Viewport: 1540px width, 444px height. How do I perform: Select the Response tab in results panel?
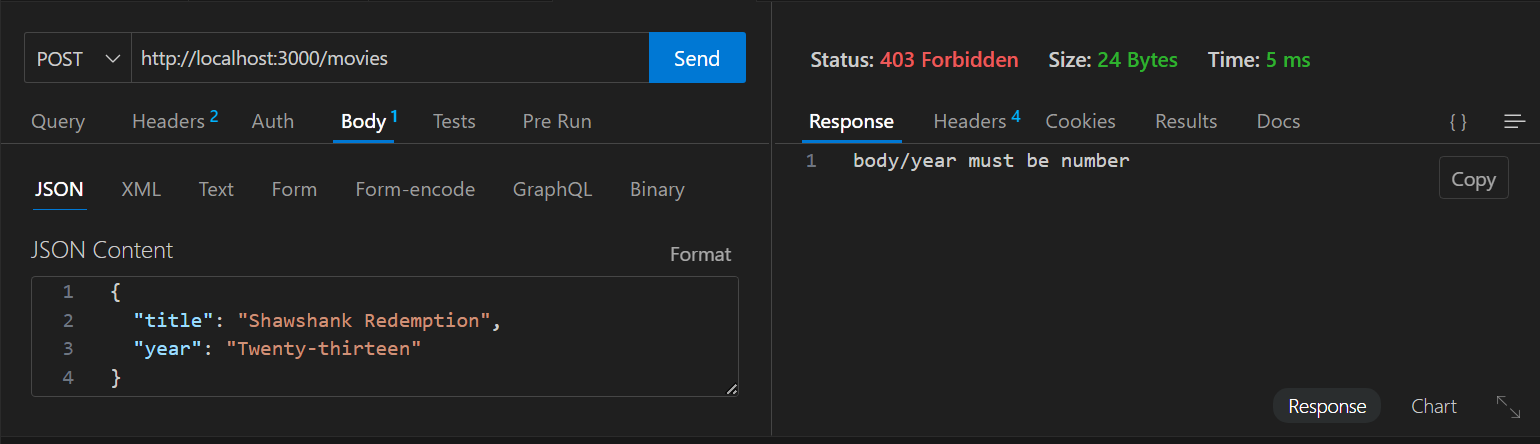coord(851,121)
